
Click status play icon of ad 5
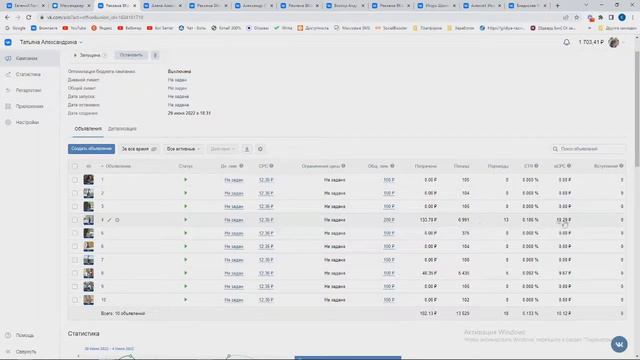pyautogui.click(x=185, y=233)
